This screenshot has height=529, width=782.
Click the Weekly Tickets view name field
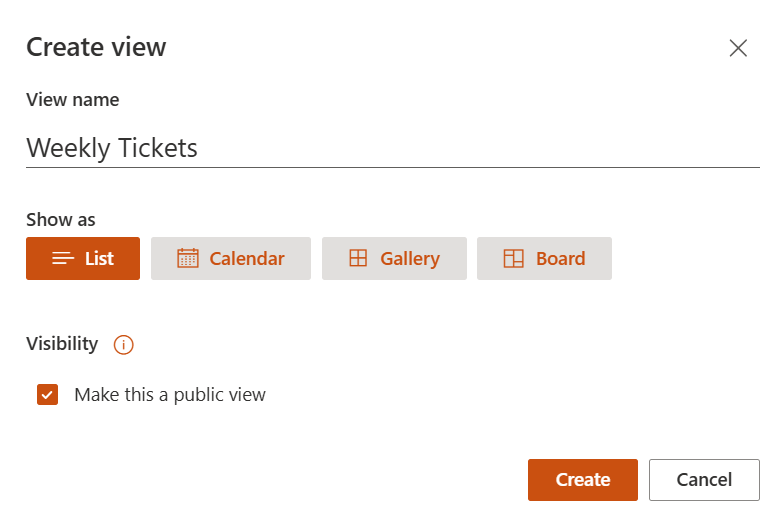tap(392, 148)
